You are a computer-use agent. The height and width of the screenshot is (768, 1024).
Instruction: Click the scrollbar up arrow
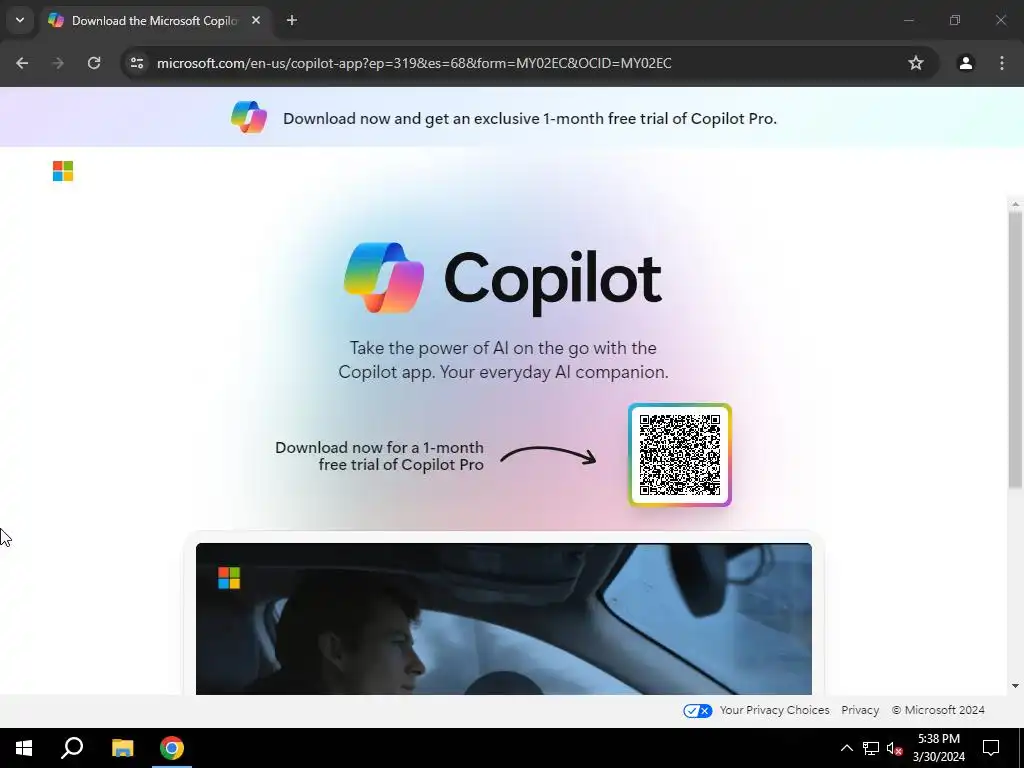coord(1015,204)
